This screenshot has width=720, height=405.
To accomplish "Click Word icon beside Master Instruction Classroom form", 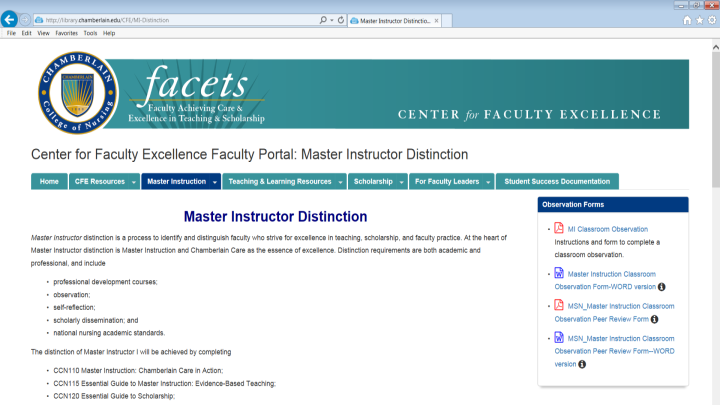I will coord(559,273).
